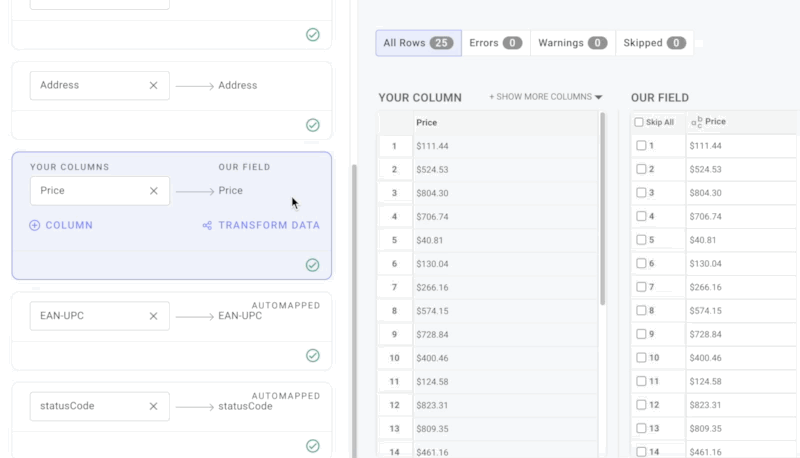This screenshot has height=458, width=800.
Task: Click the preview table vertical scrollbar
Action: [x=602, y=210]
